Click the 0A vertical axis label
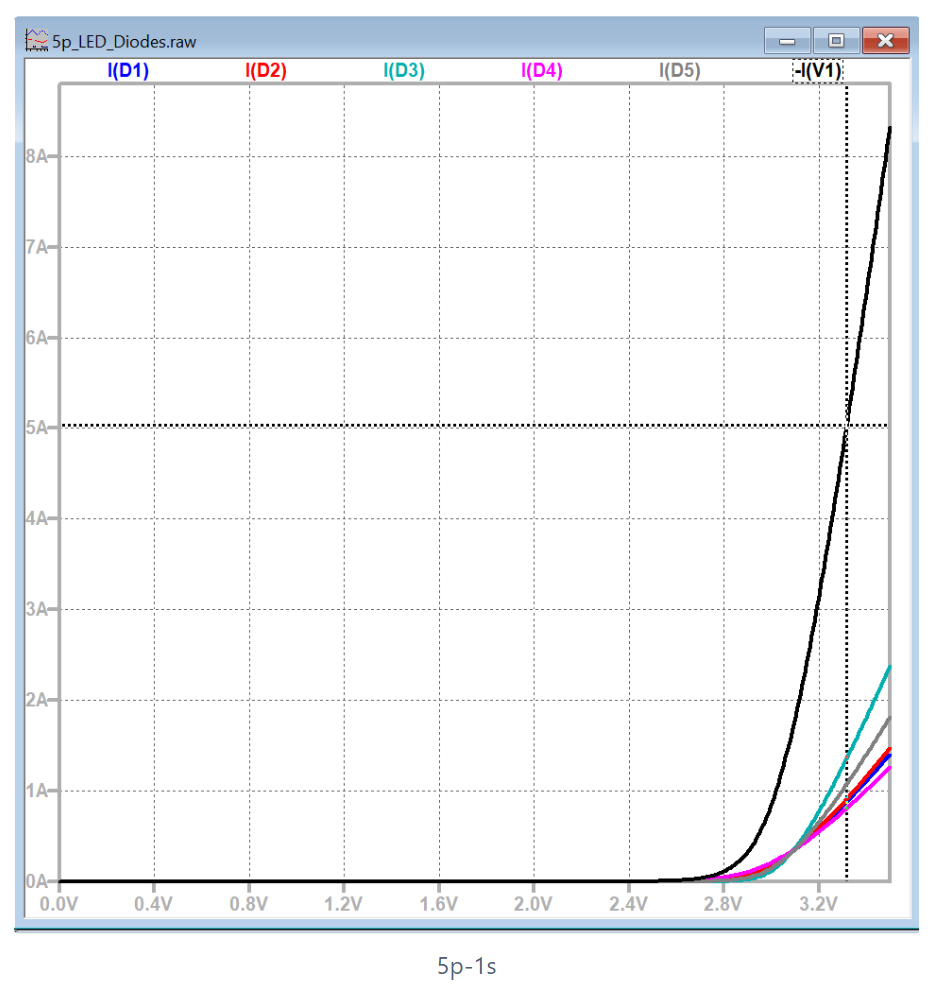939x992 pixels. [37, 881]
